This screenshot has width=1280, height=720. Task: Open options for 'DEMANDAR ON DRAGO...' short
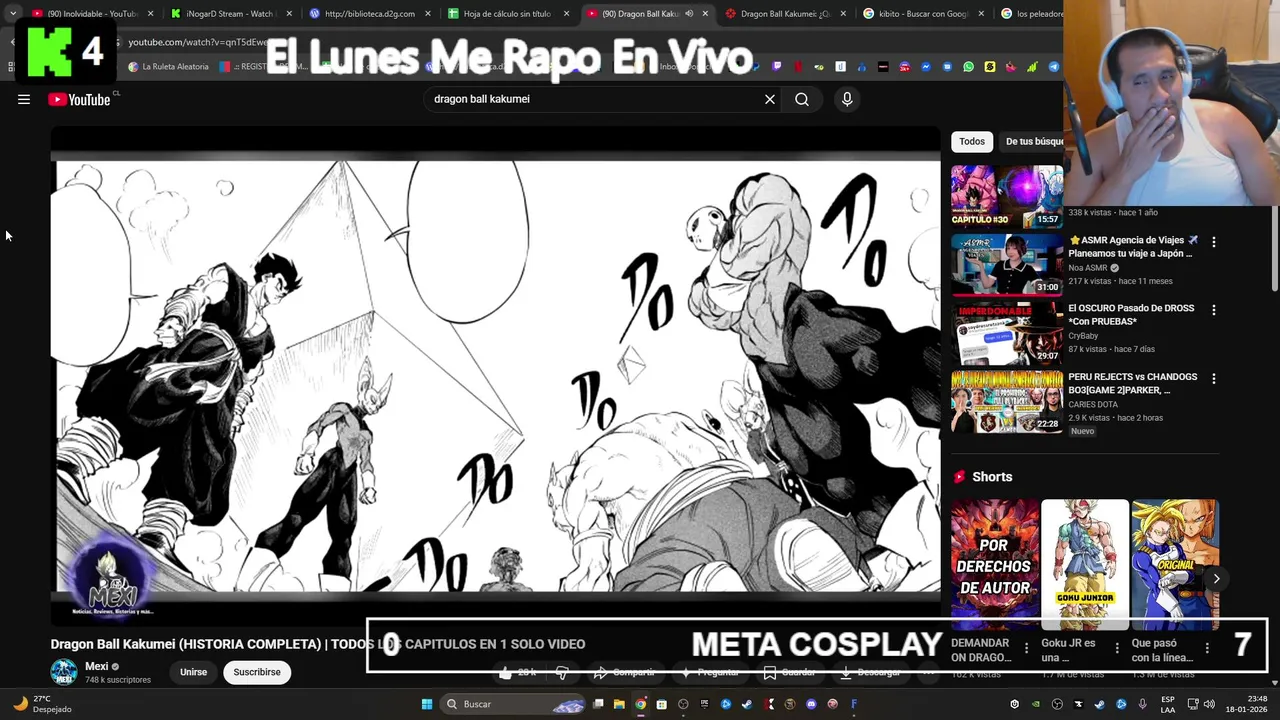point(1026,648)
